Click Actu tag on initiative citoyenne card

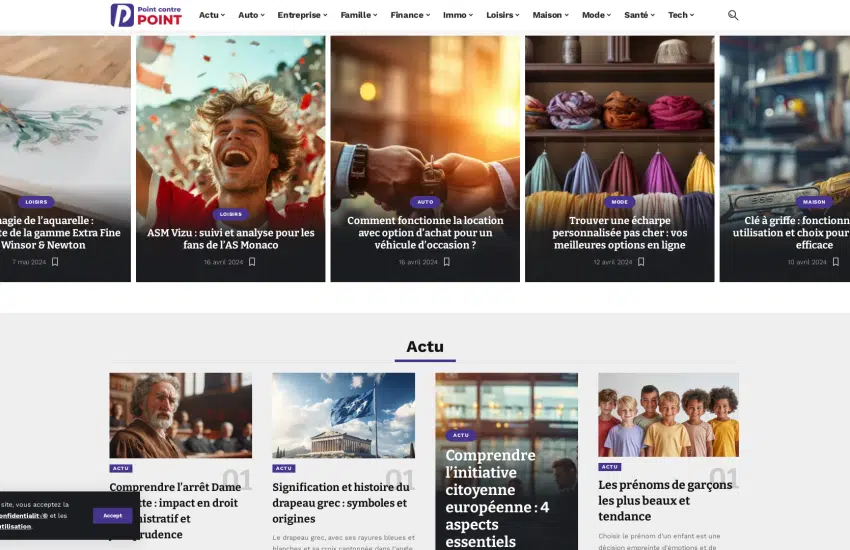click(x=461, y=435)
